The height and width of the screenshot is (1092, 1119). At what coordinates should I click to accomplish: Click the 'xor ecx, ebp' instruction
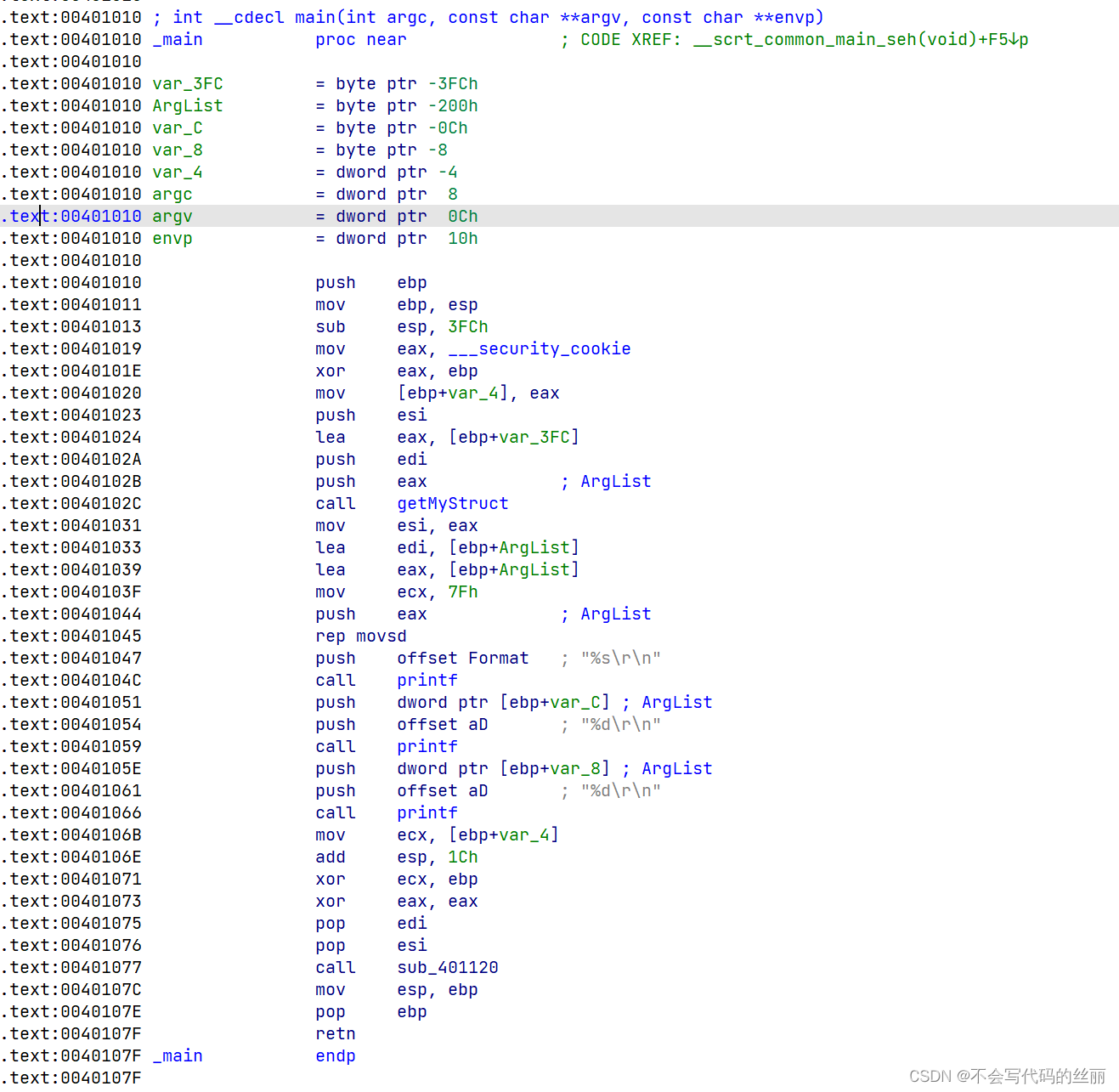pyautogui.click(x=396, y=880)
